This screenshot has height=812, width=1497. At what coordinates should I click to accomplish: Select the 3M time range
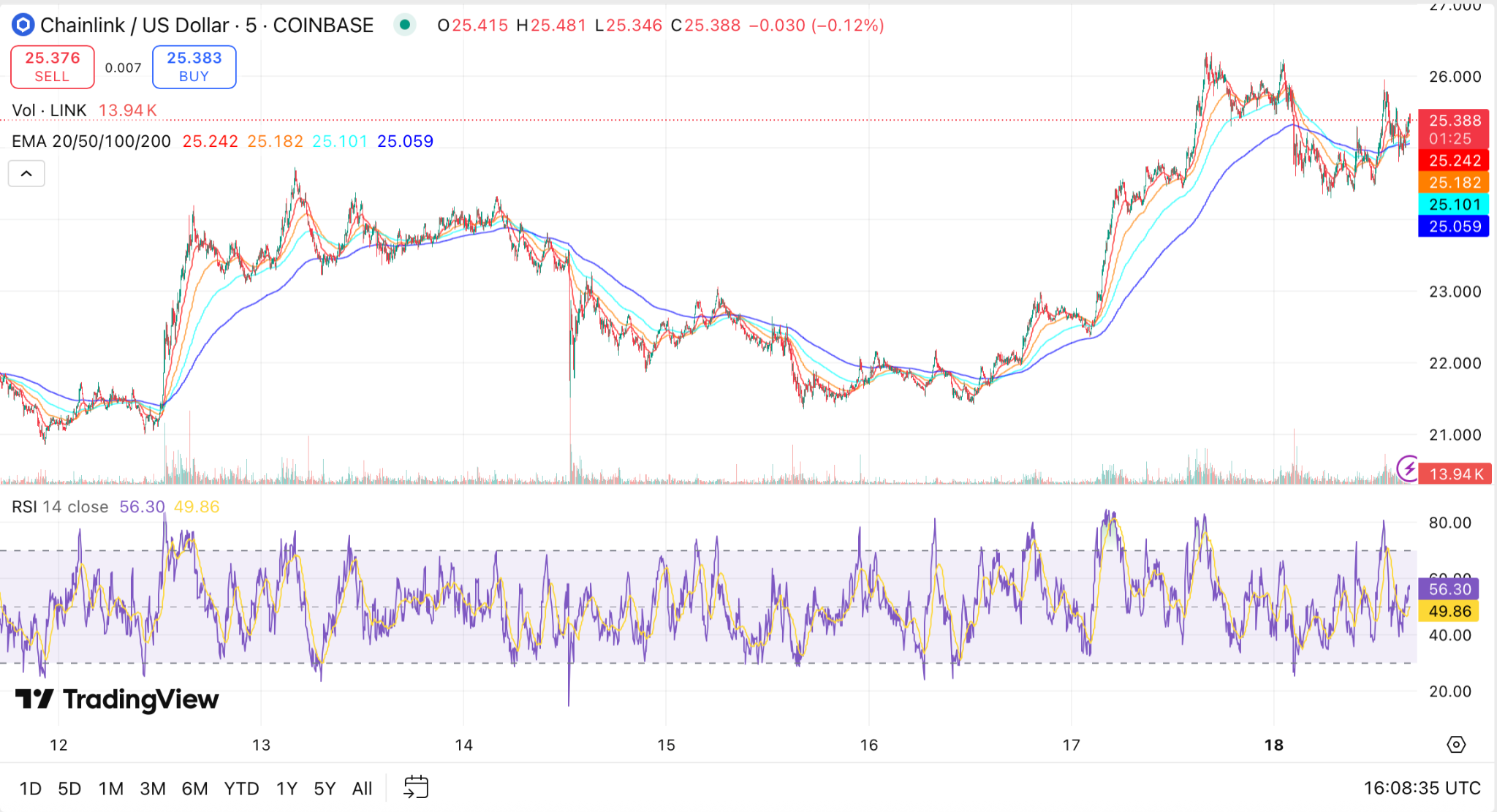153,789
